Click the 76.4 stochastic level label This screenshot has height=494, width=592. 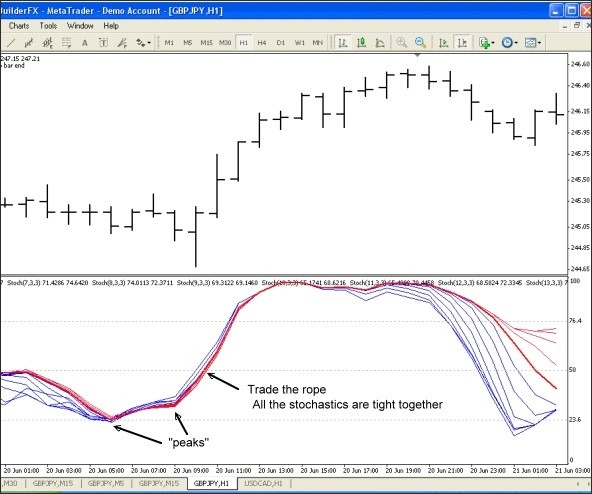[x=575, y=321]
